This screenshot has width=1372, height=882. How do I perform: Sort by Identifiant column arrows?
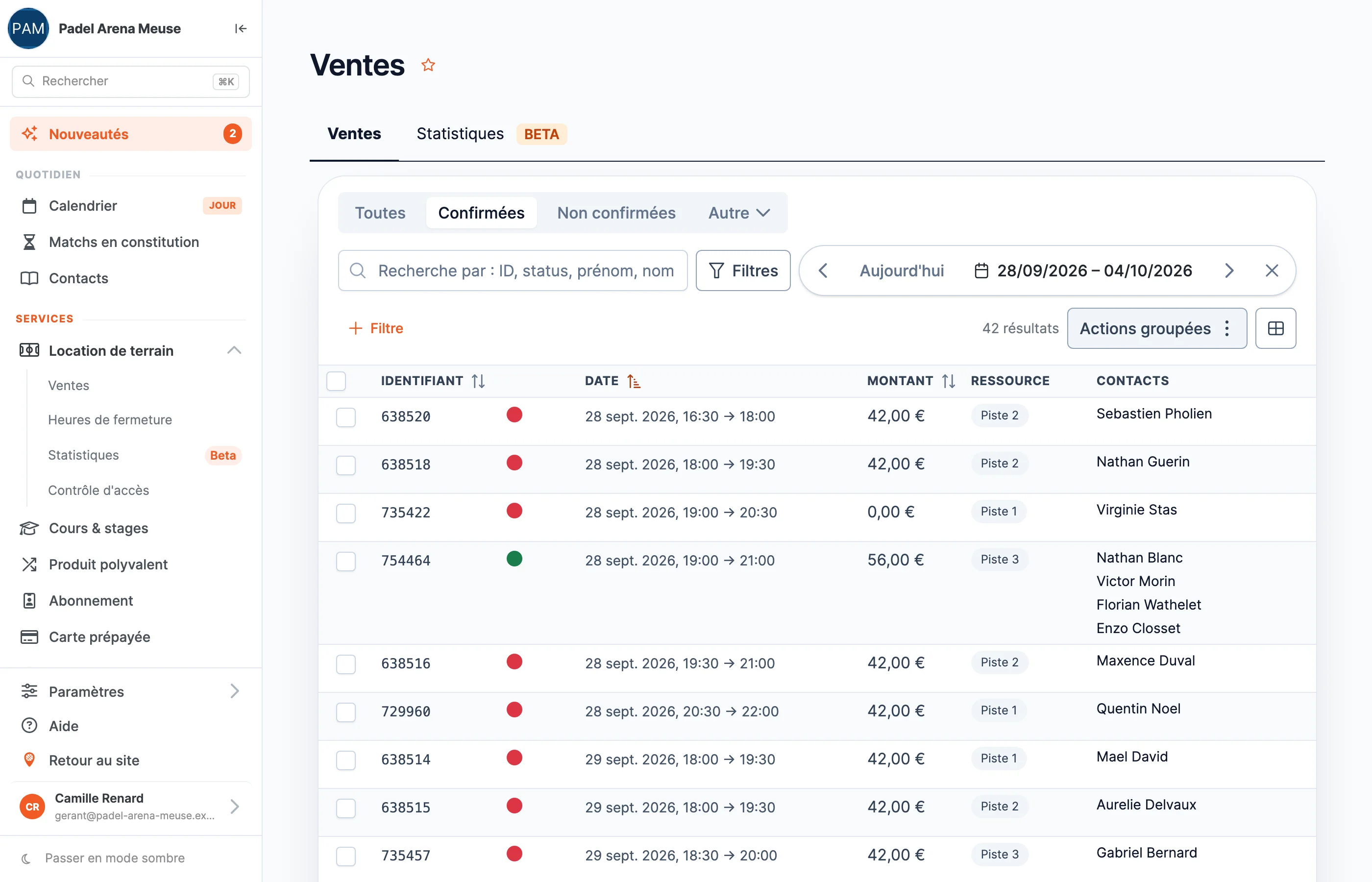[x=478, y=381]
